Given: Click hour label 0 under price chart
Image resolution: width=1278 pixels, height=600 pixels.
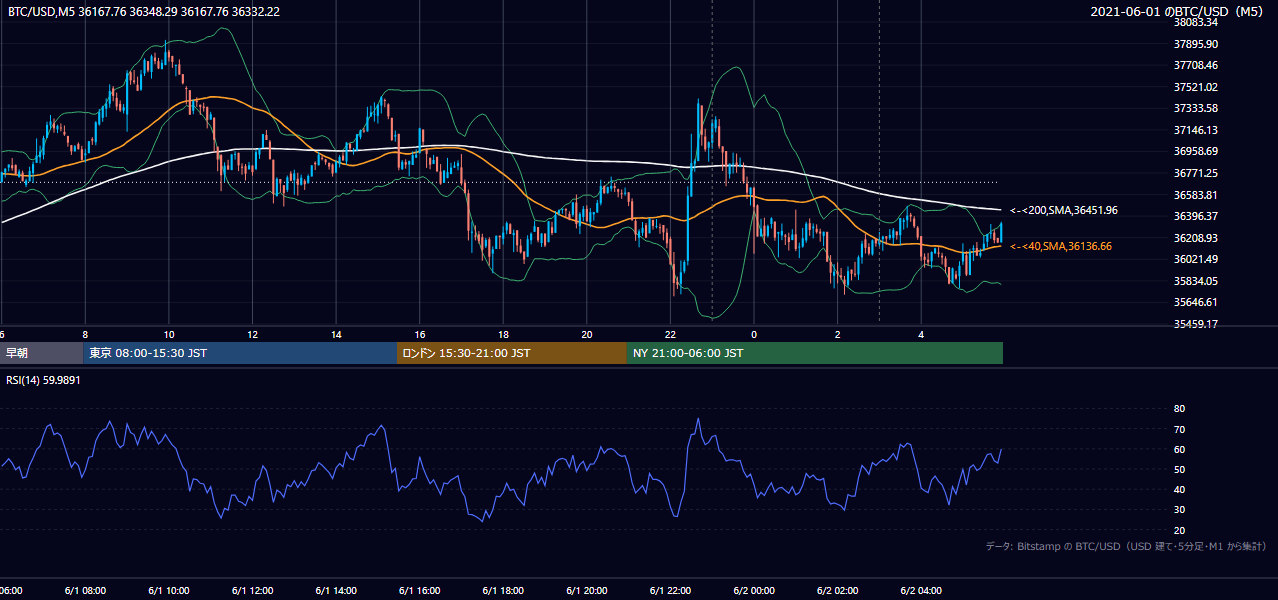Looking at the screenshot, I should pyautogui.click(x=754, y=334).
